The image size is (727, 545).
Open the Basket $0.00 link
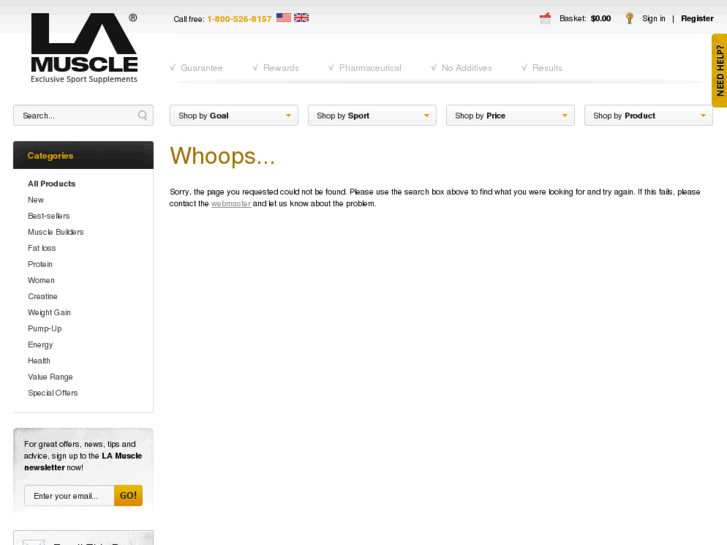click(585, 19)
